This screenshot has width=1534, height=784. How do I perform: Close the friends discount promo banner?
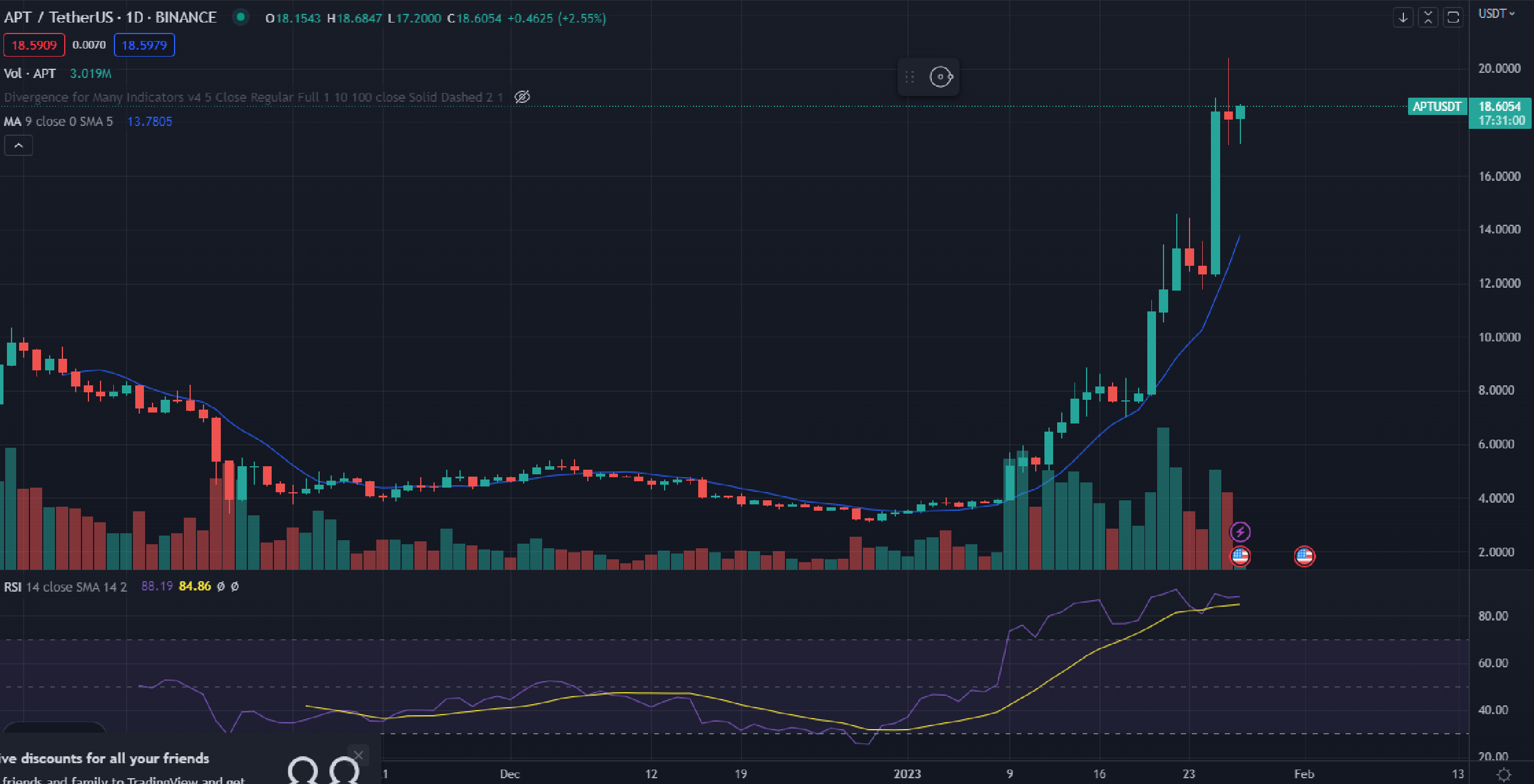[x=358, y=755]
